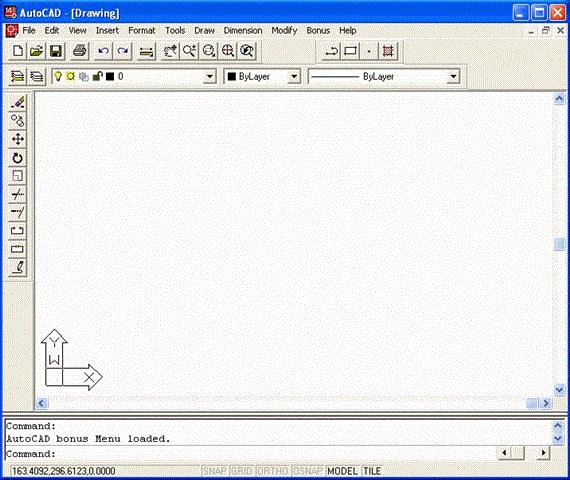Open the Draw menu
This screenshot has height=480, width=570.
pyautogui.click(x=204, y=31)
